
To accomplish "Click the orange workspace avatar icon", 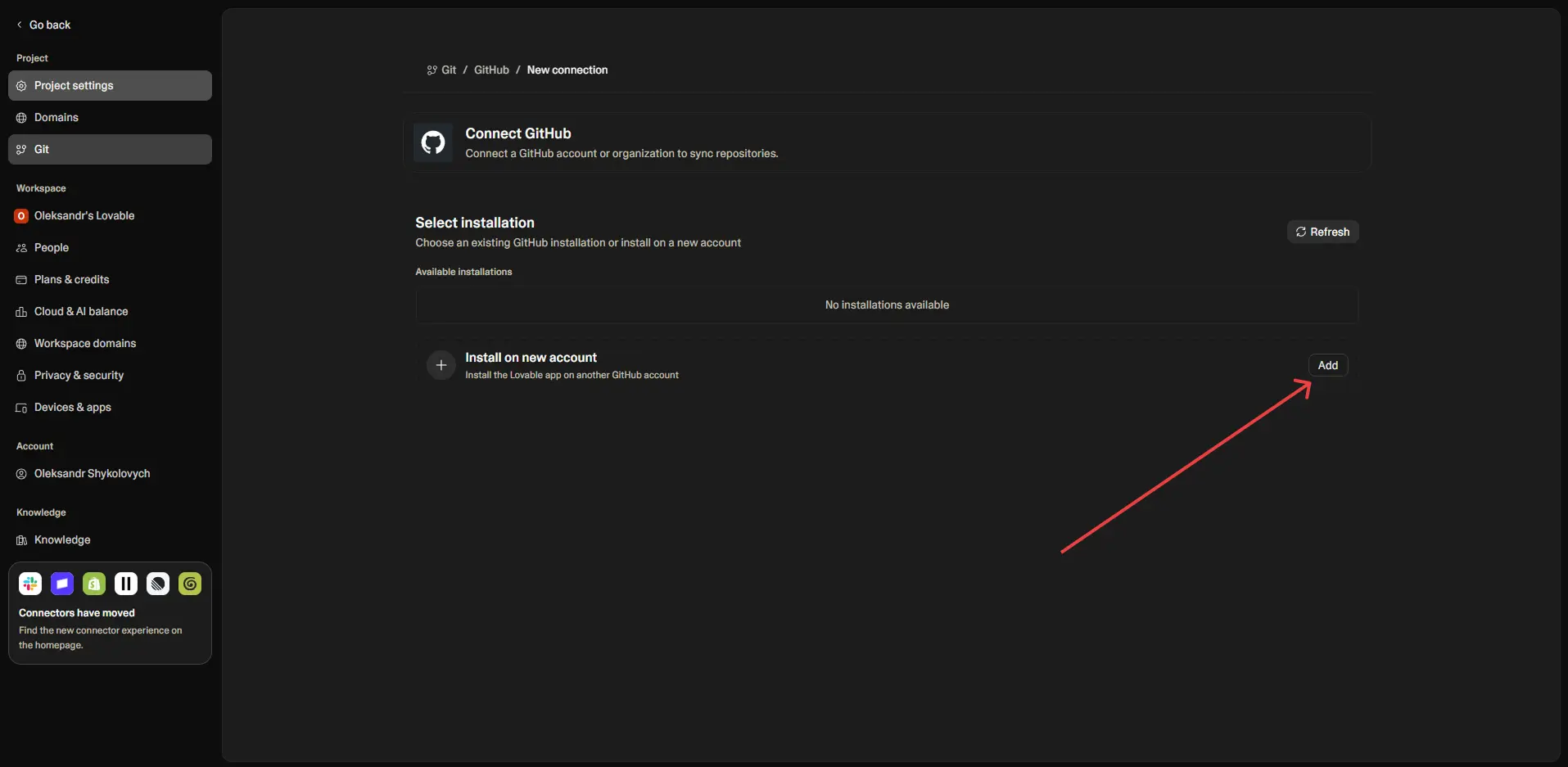I will (x=21, y=216).
